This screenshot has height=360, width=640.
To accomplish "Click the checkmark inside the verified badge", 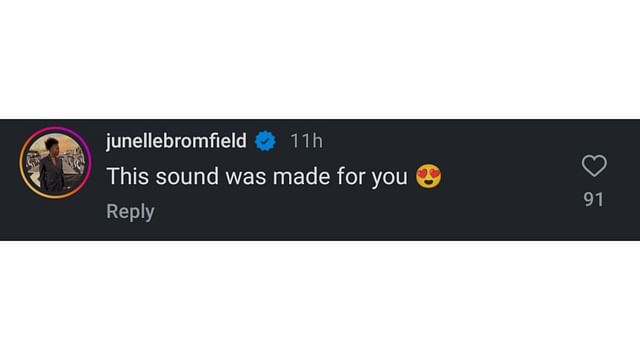I will pyautogui.click(x=265, y=141).
